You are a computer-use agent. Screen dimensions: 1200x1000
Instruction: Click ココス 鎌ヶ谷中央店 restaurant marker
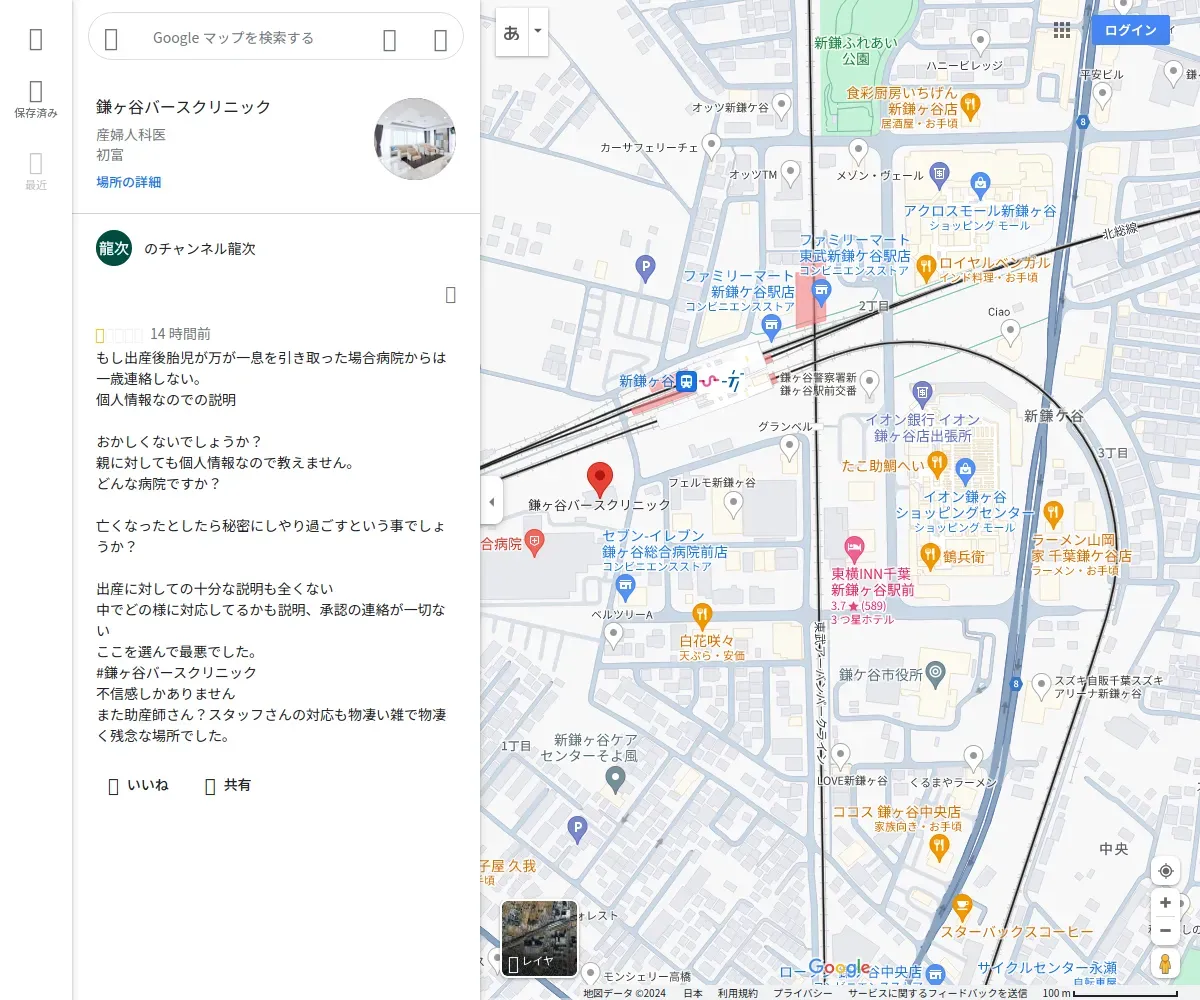click(938, 847)
